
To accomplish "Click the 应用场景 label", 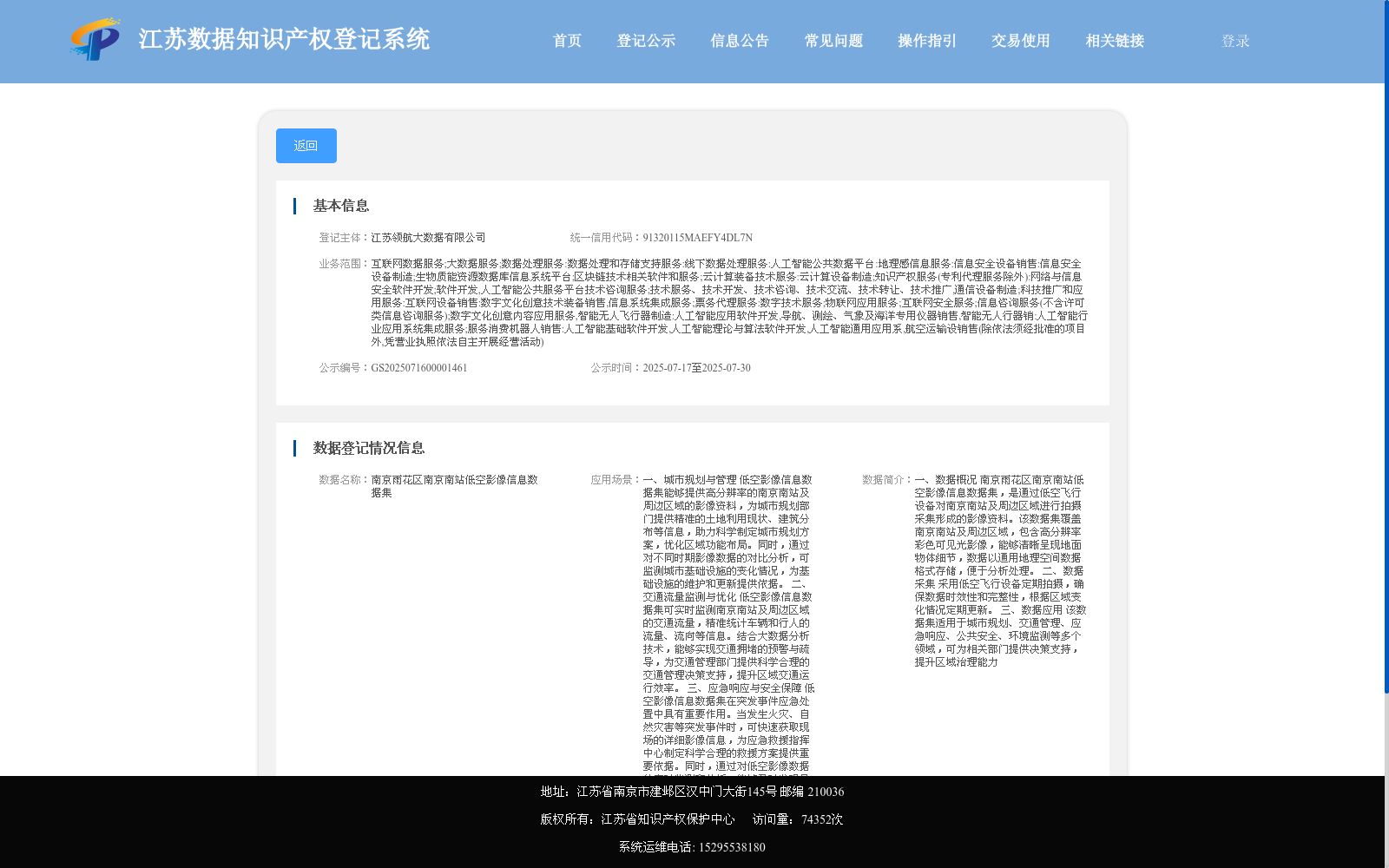I will [x=616, y=480].
